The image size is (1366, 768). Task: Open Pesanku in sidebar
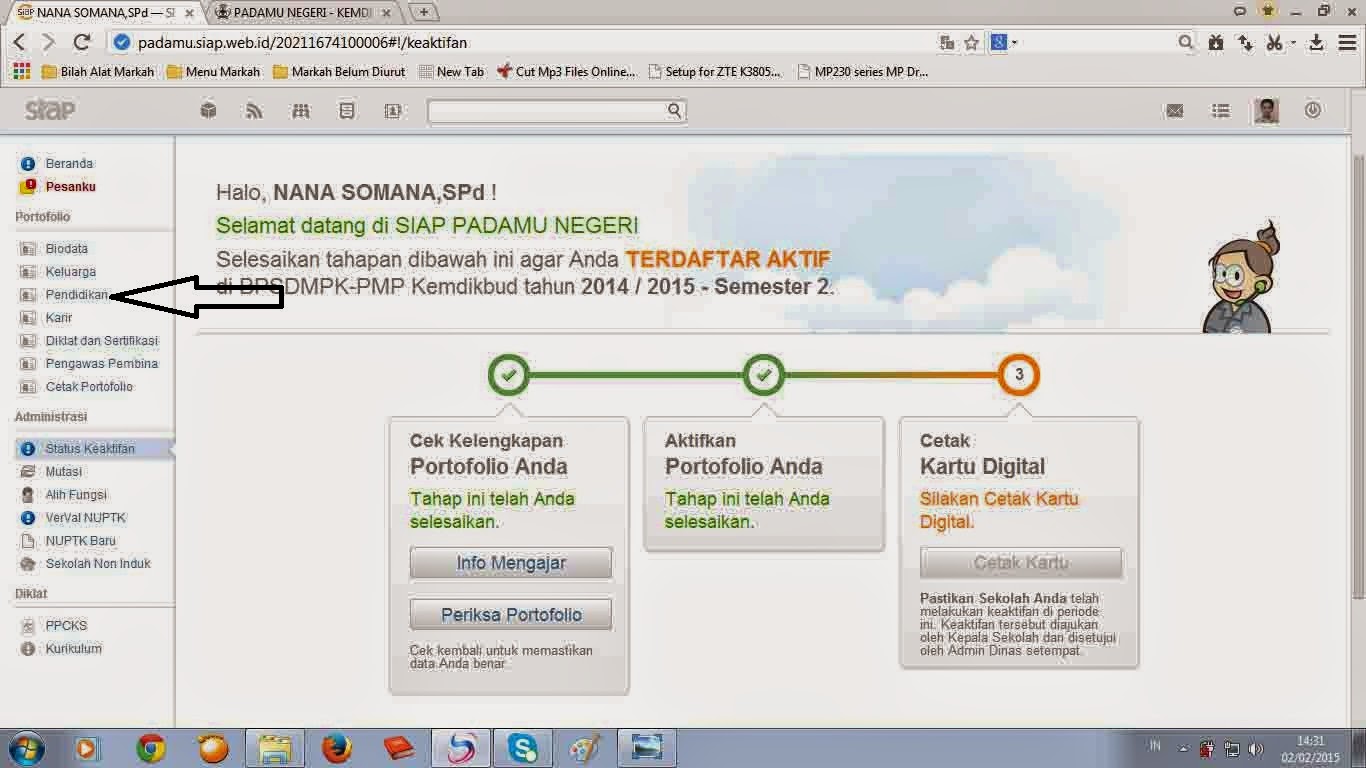click(x=70, y=186)
